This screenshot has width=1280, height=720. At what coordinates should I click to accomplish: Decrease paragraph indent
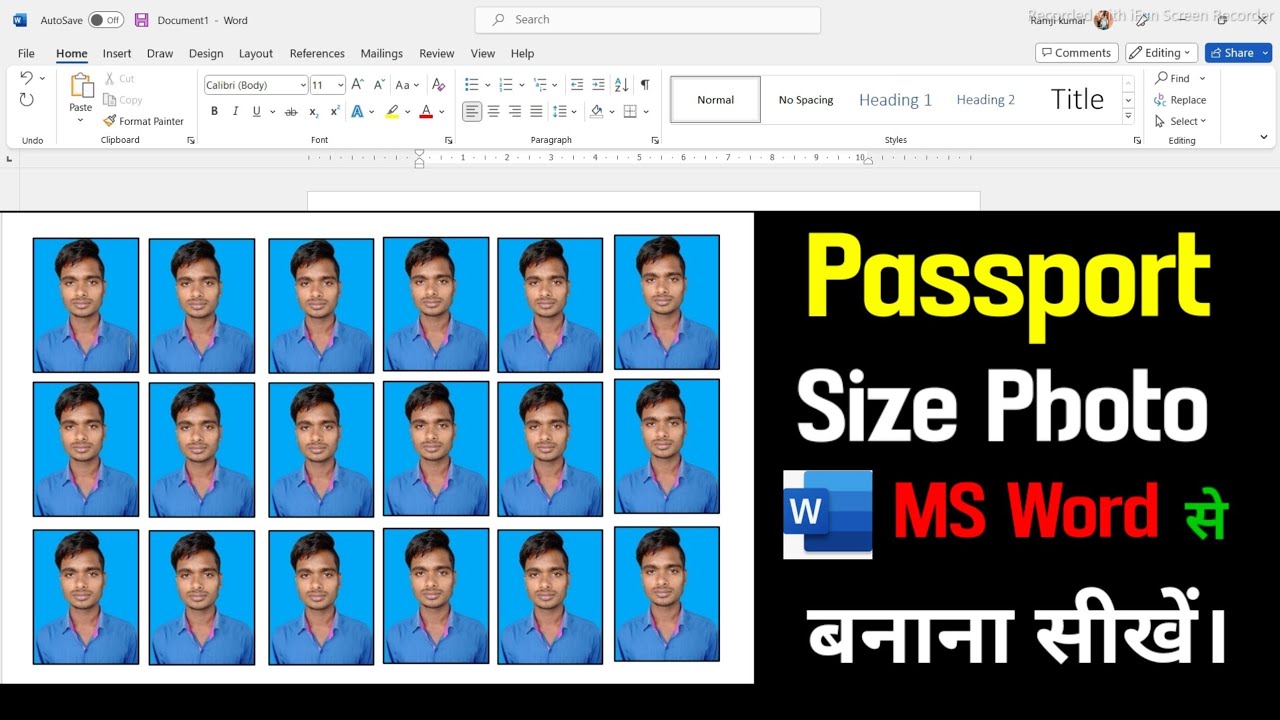click(x=577, y=85)
